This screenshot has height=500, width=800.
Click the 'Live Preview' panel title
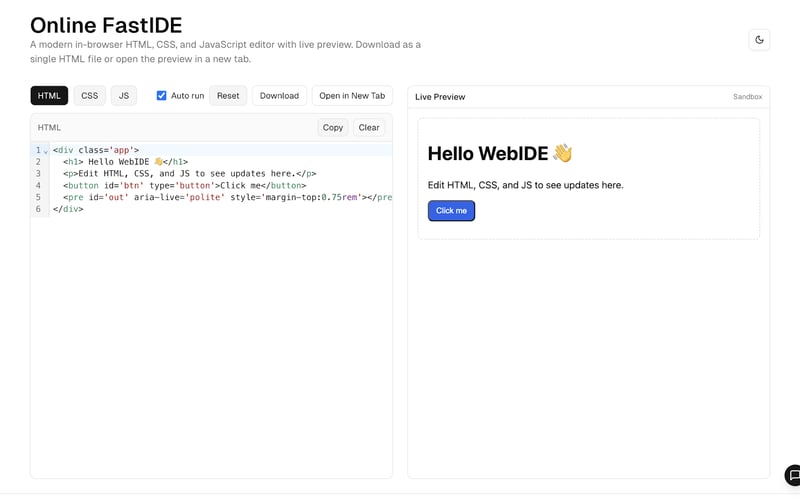click(440, 97)
